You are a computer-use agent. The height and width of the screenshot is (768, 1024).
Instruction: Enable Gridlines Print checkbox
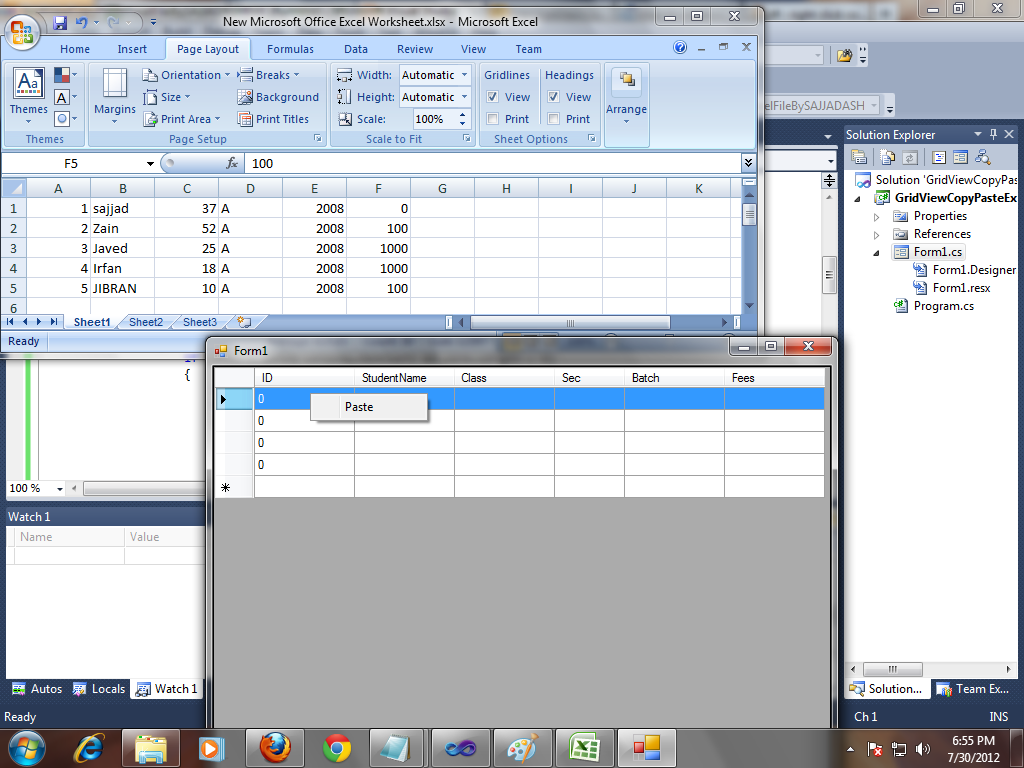(x=491, y=118)
